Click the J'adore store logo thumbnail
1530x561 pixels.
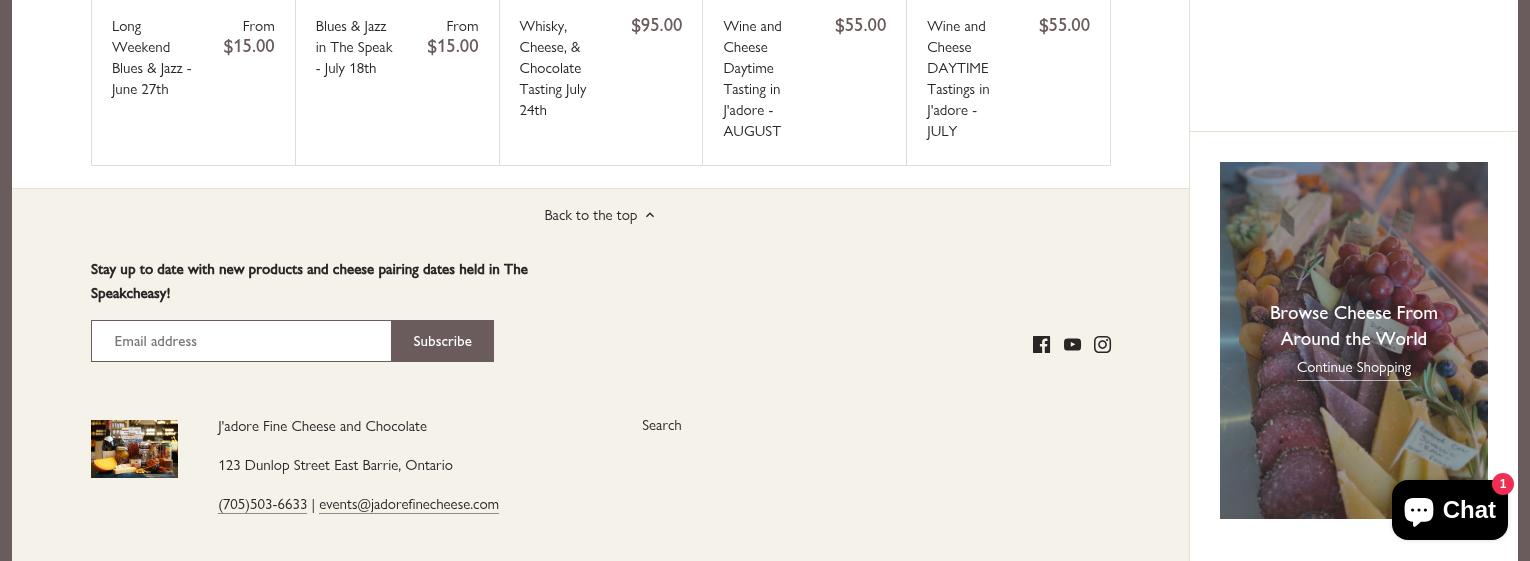[134, 449]
